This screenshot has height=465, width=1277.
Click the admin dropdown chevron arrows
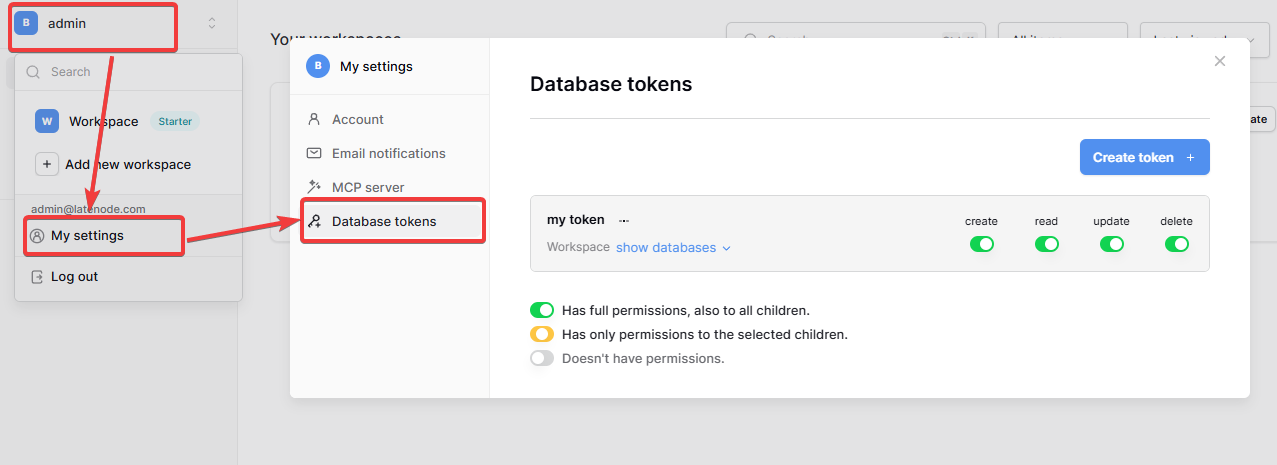(x=212, y=23)
